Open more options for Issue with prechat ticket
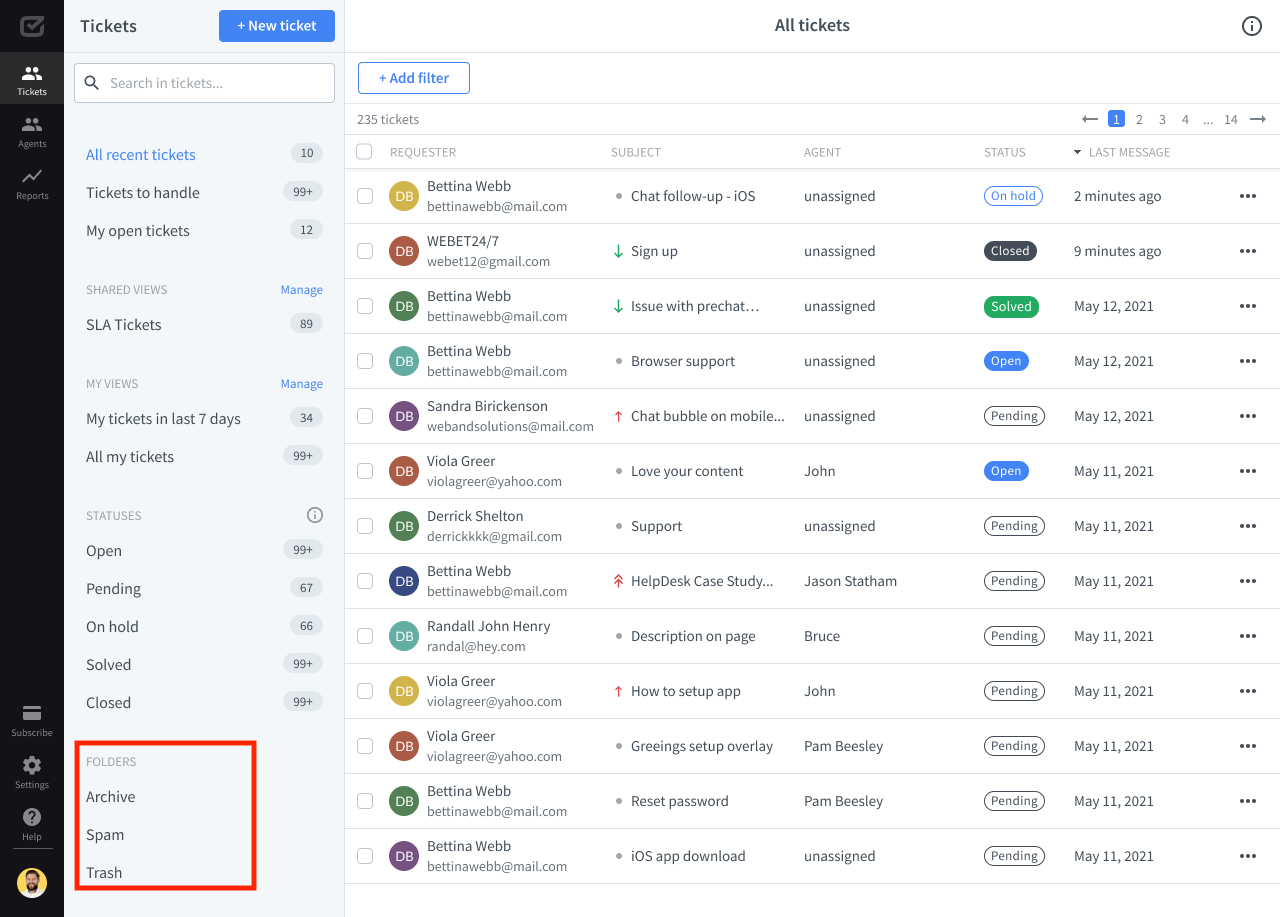The image size is (1280, 917). pos(1248,306)
